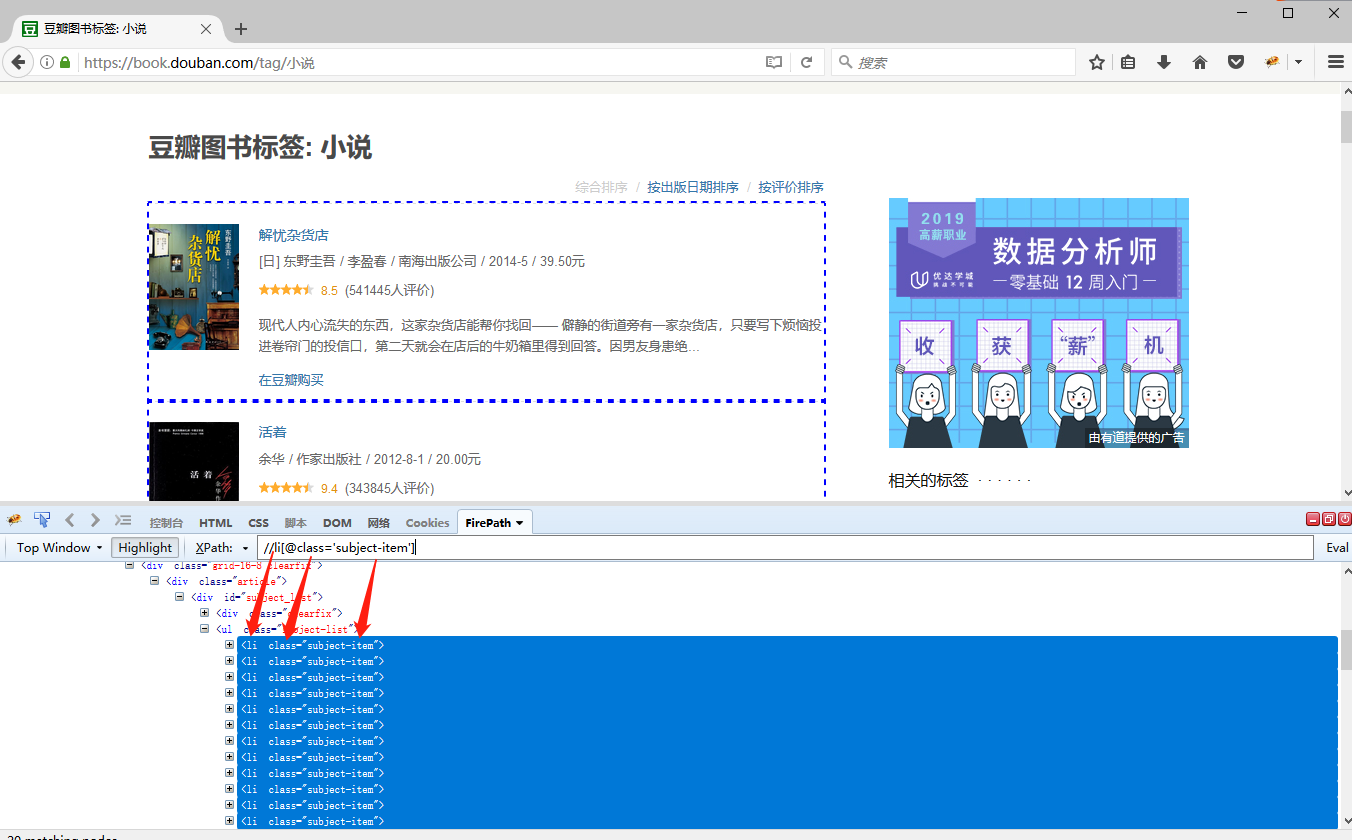Click Firebug panel history forward arrow
This screenshot has height=840, width=1352.
95,520
